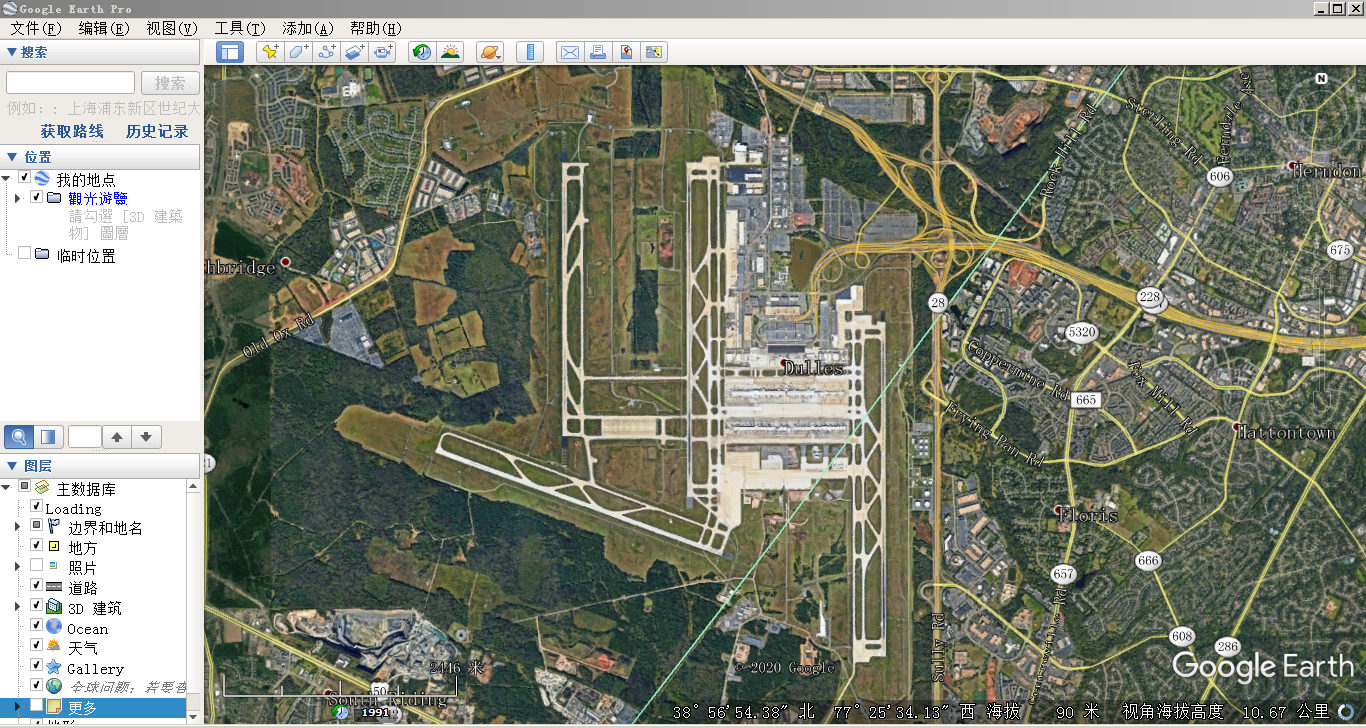Open the ruler measurement tool
The width and height of the screenshot is (1366, 728).
(x=531, y=52)
